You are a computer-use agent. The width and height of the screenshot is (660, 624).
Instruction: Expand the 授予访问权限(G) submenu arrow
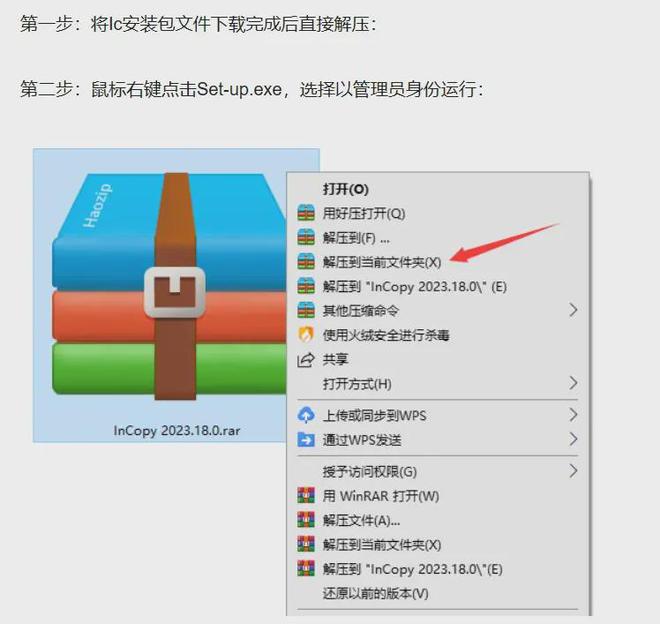click(573, 471)
